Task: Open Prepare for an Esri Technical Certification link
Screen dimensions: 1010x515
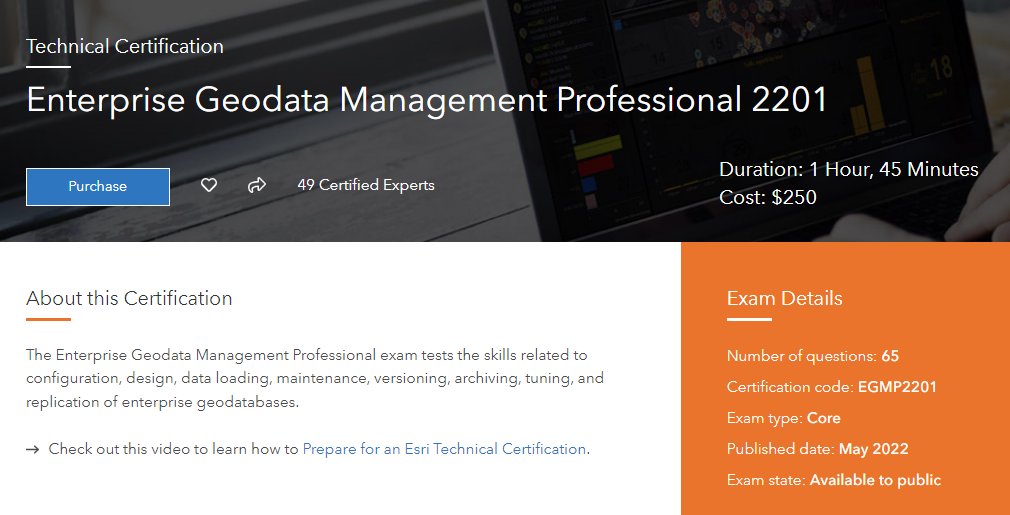Action: (444, 449)
